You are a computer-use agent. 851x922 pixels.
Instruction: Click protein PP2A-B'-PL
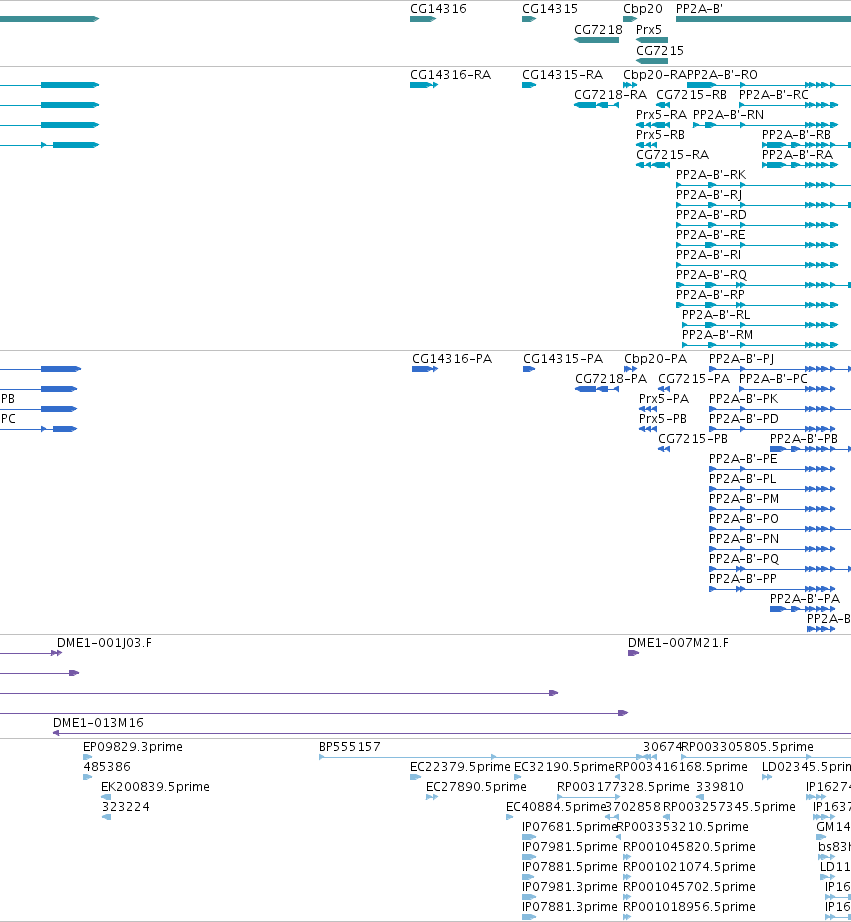pos(743,479)
